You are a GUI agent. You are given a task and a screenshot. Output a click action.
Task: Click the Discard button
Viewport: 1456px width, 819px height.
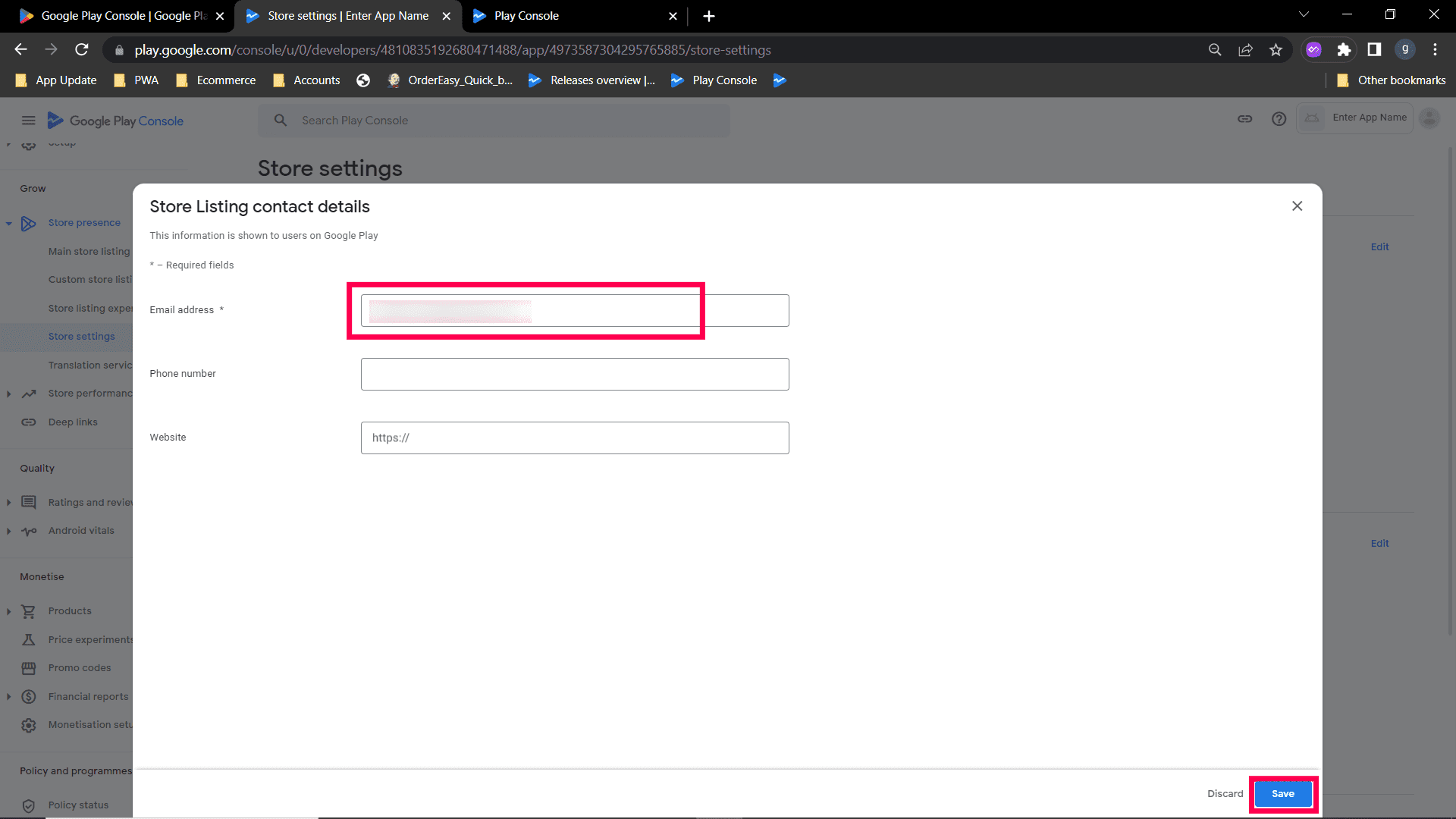[1225, 793]
